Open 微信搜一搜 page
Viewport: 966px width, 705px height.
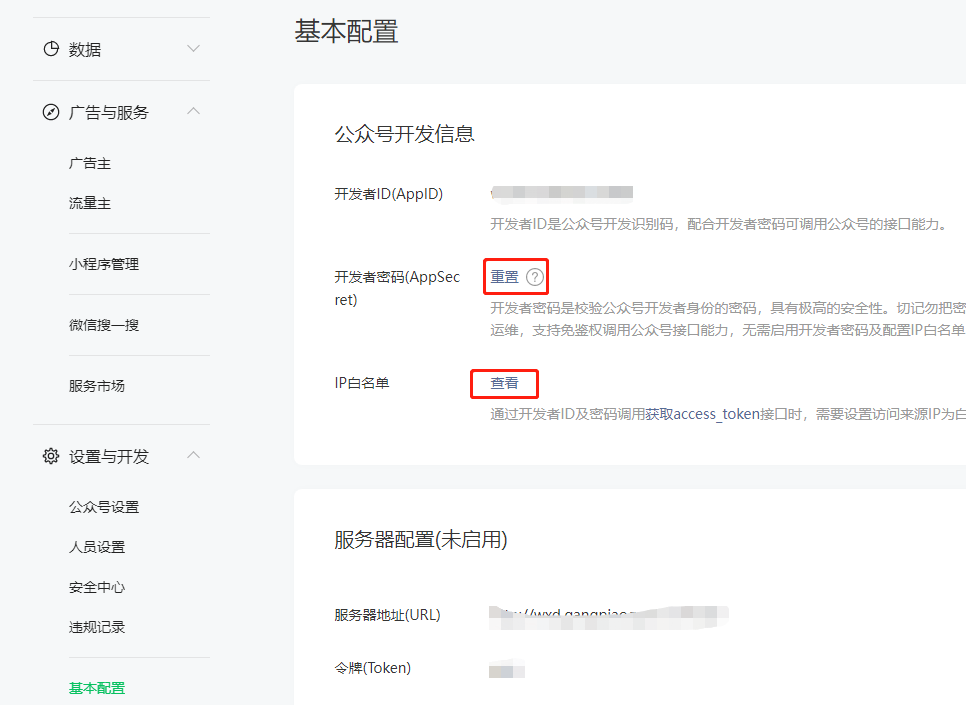[x=104, y=325]
